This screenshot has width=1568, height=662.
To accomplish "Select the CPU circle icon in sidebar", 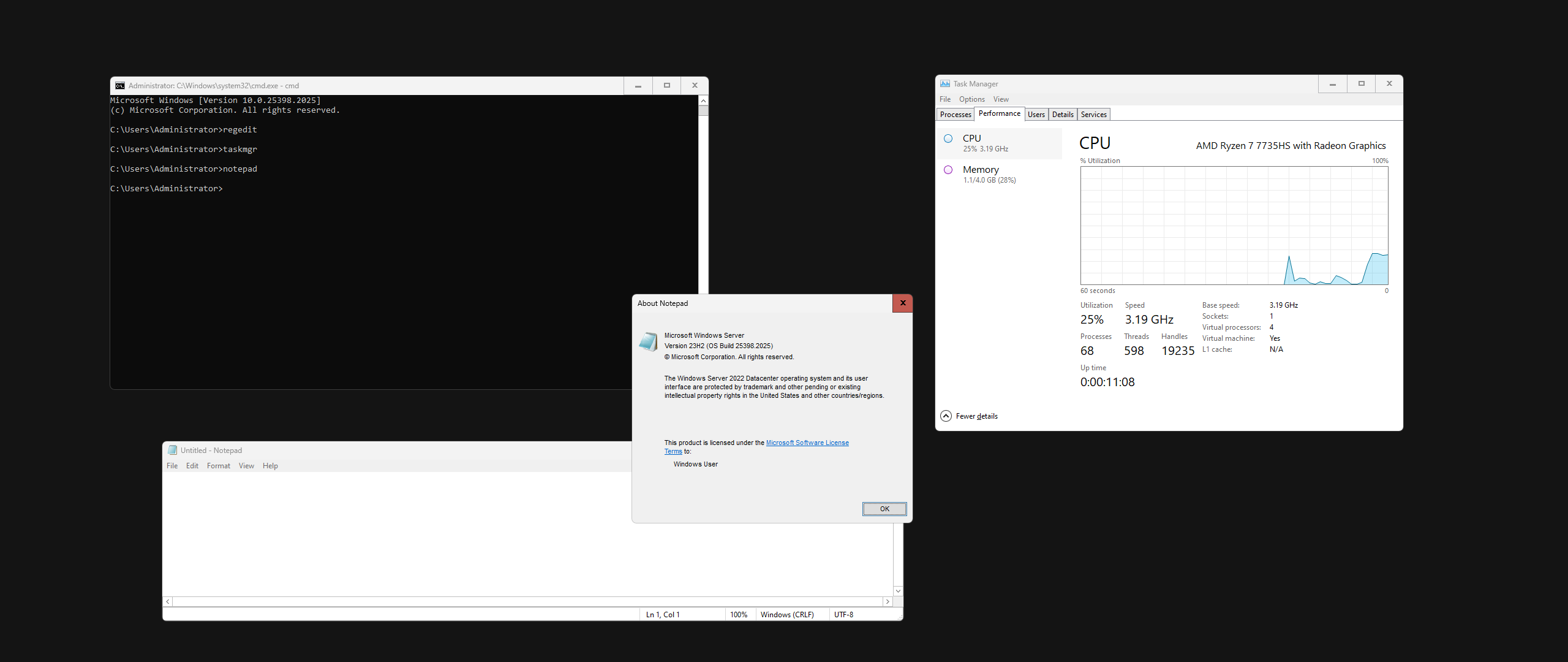I will tap(948, 139).
